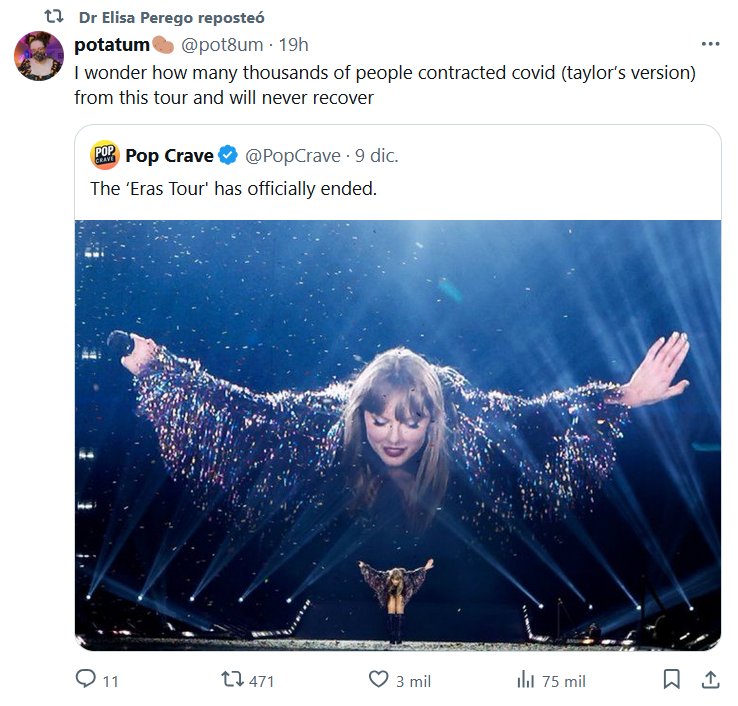Open tweet timestamp 19h
This screenshot has height=706, width=738.
[x=294, y=44]
